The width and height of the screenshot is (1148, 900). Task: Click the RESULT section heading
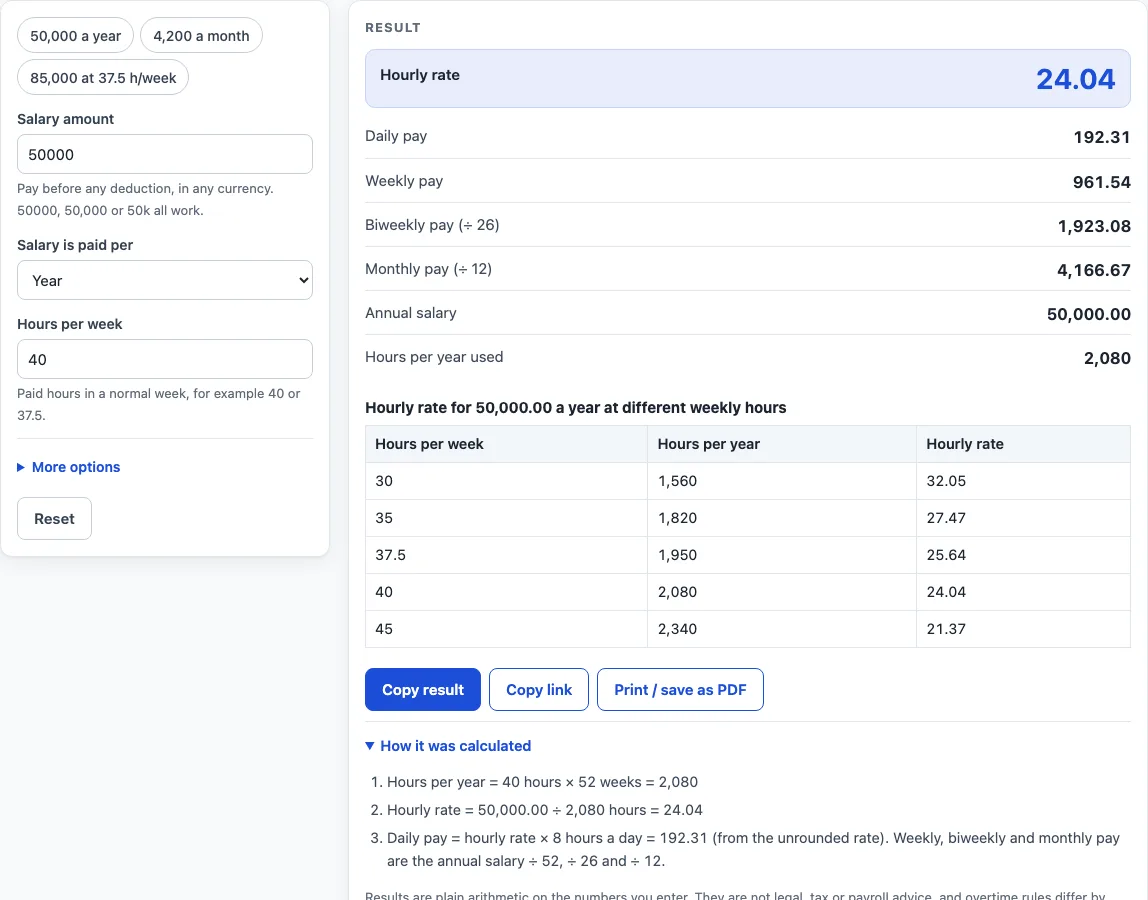(x=393, y=28)
